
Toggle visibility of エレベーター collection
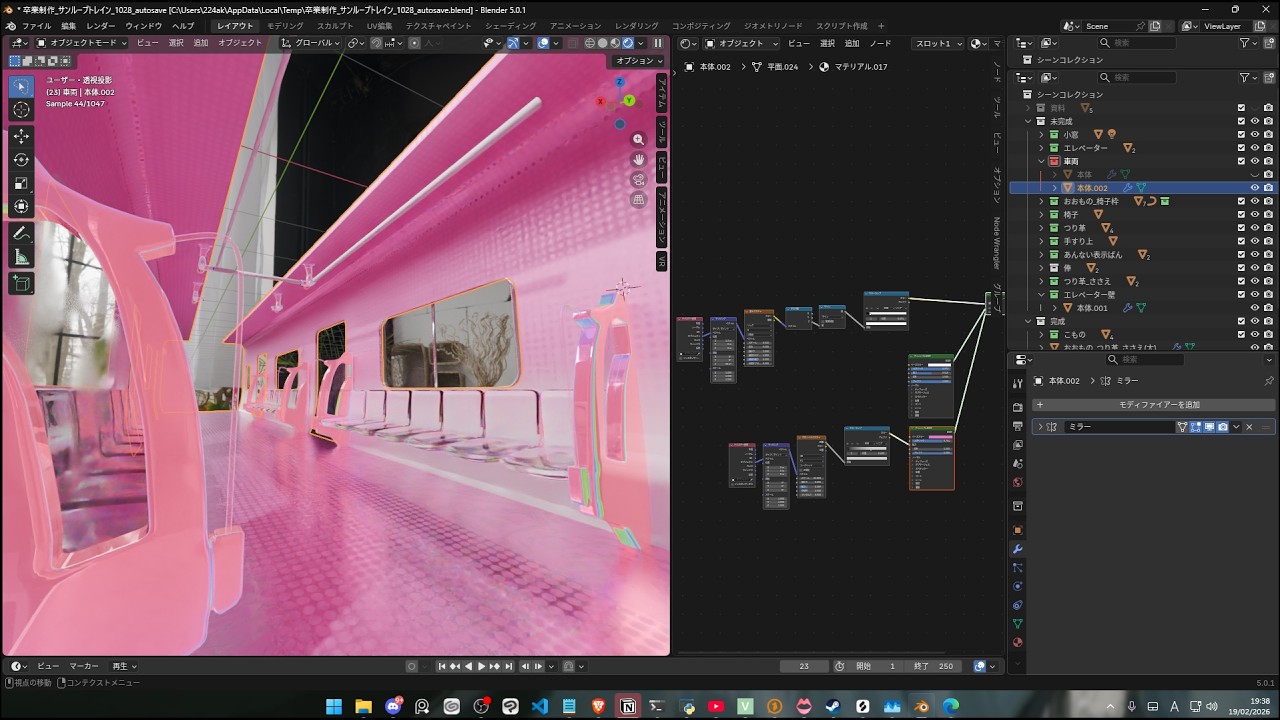coord(1255,148)
